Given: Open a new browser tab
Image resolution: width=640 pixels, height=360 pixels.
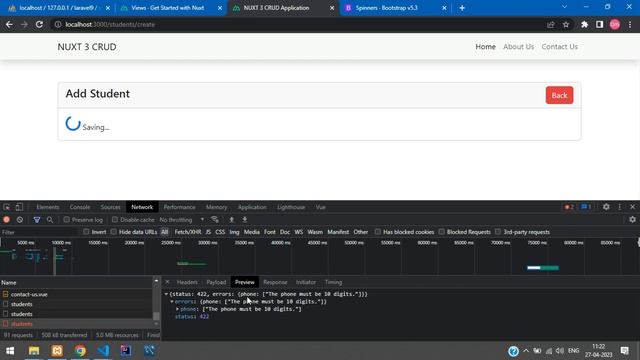Looking at the screenshot, I should 462,8.
